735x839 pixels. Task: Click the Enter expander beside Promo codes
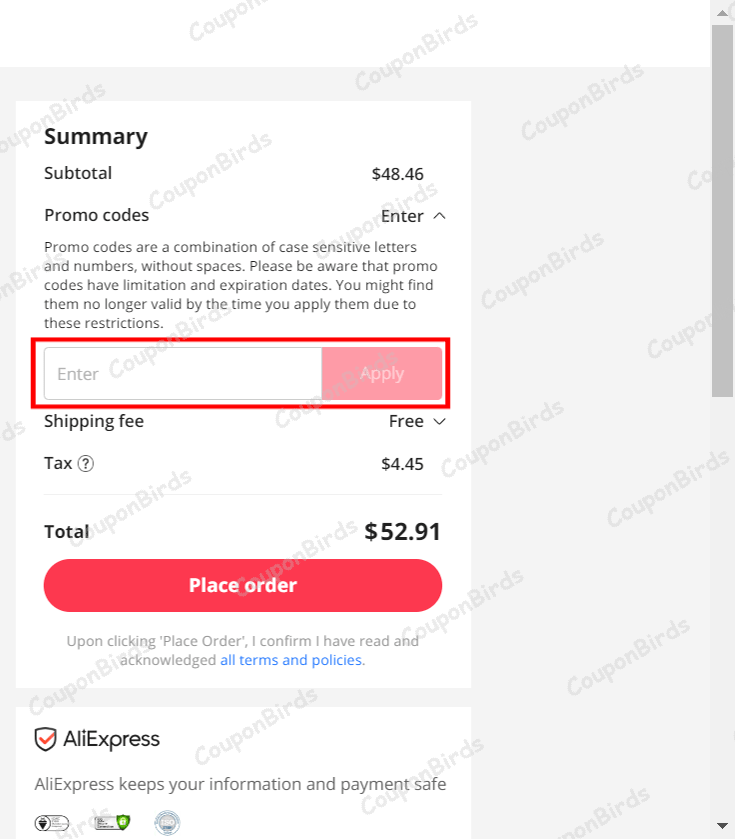[403, 215]
